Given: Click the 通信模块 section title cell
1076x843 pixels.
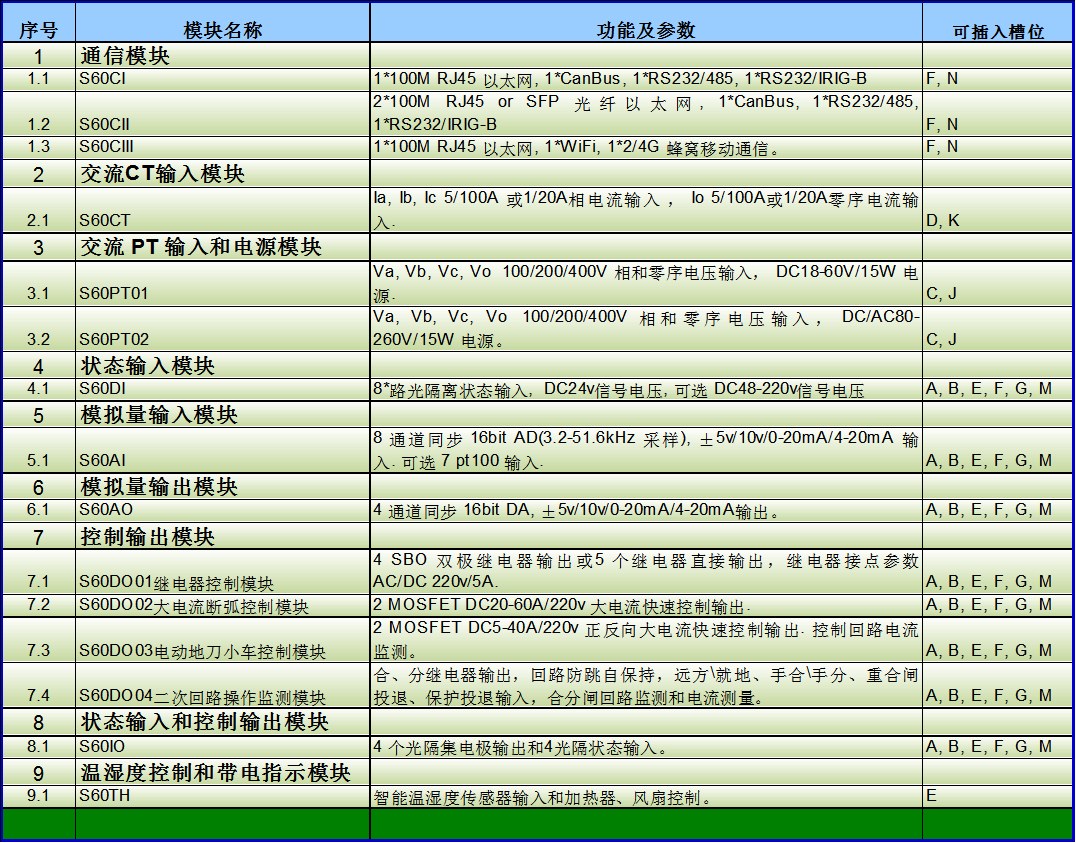Looking at the screenshot, I should 222,56.
